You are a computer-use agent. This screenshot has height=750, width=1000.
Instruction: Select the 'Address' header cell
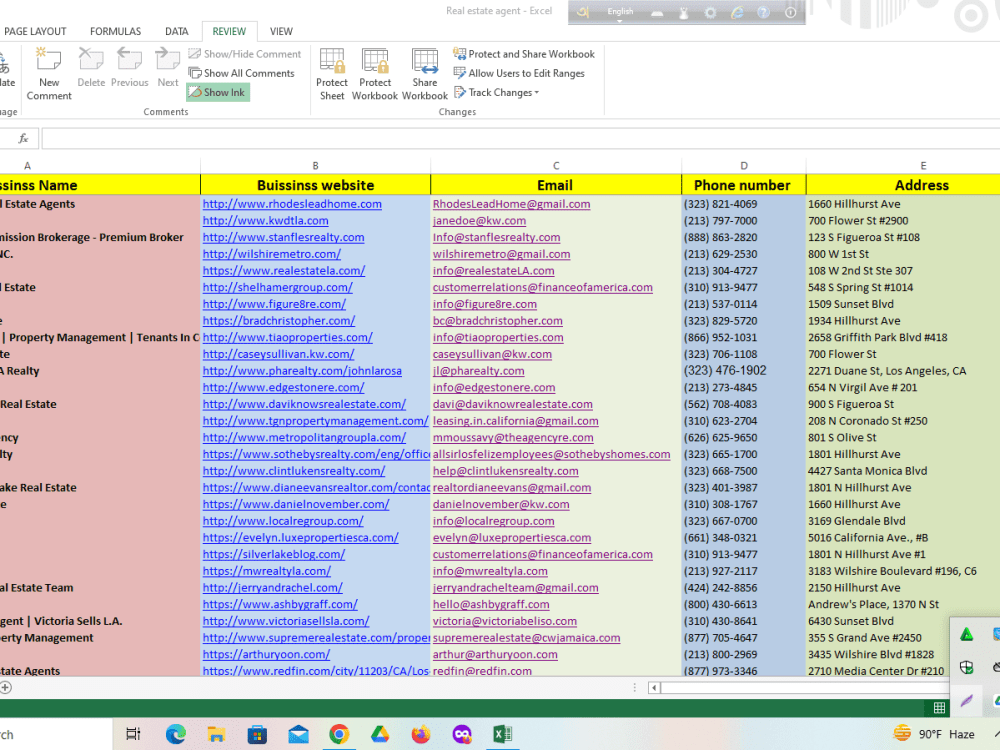pyautogui.click(x=903, y=185)
